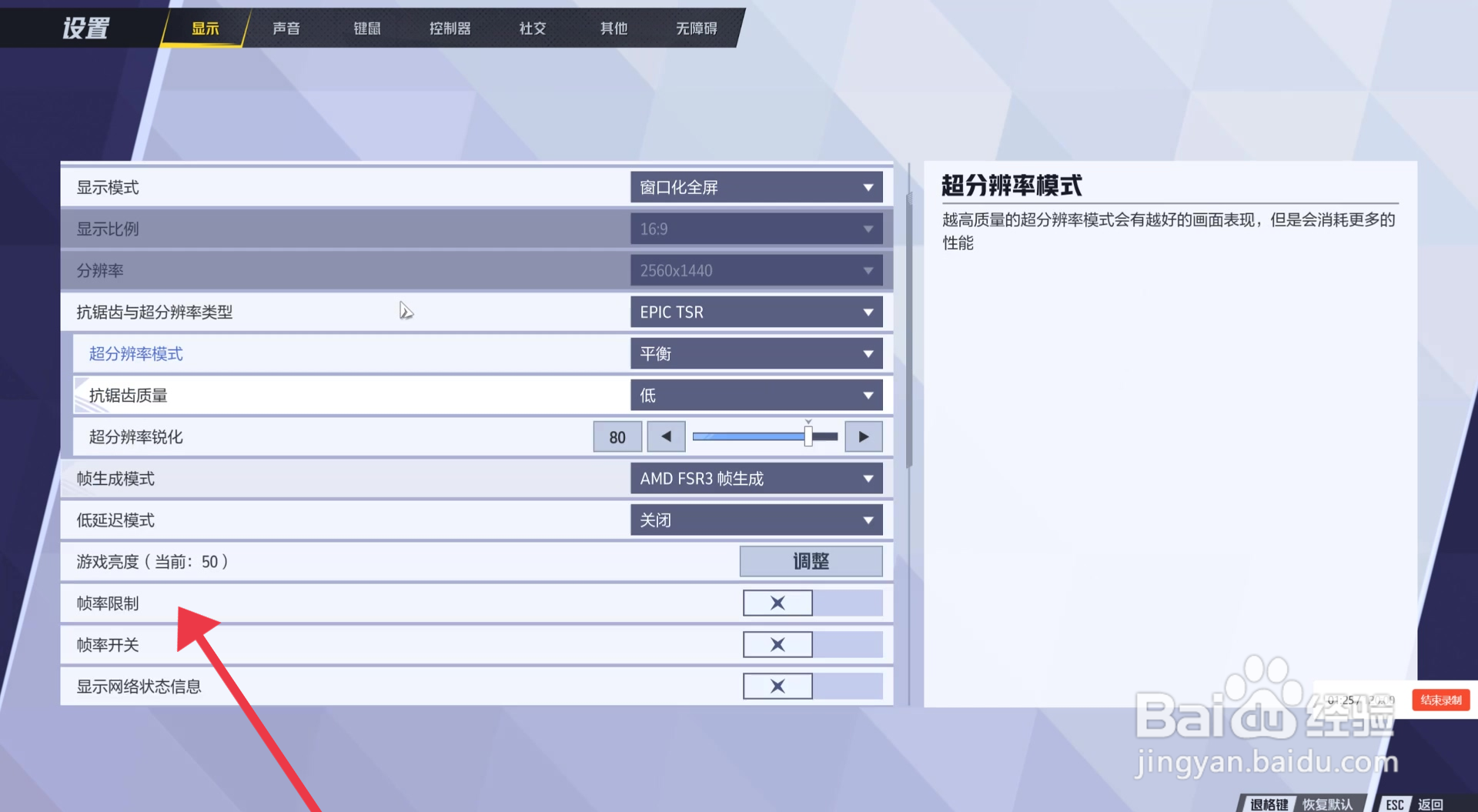
Task: Go to the 社交 tab
Action: coord(533,28)
